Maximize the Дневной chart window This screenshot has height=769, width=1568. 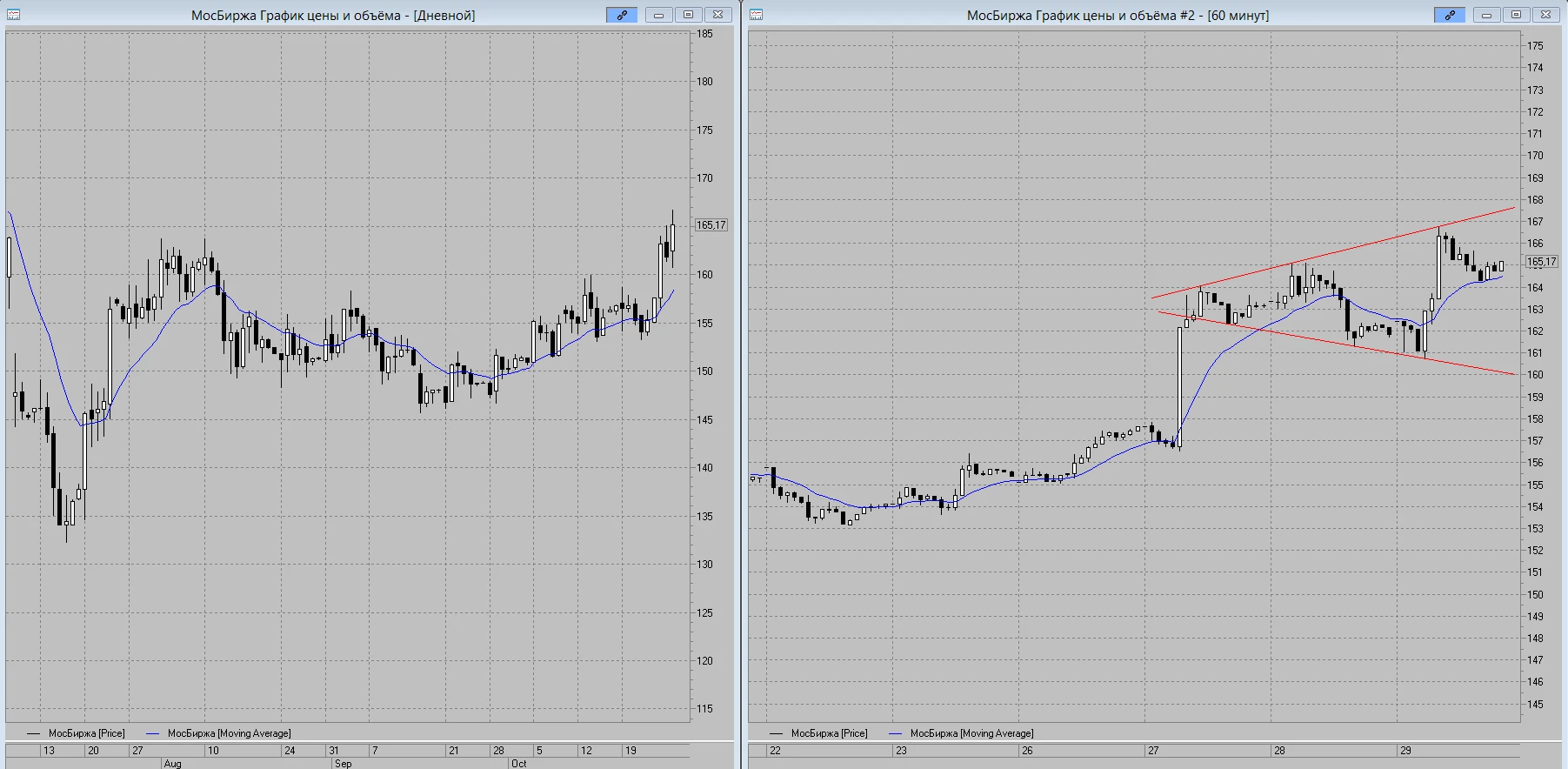688,15
